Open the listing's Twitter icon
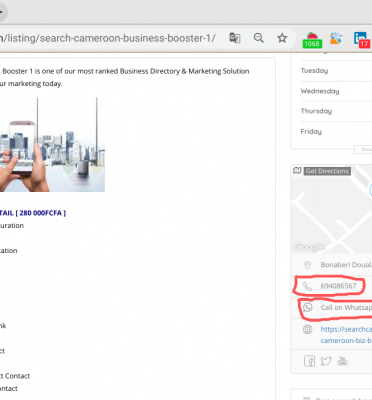This screenshot has width=372, height=400. coord(326,361)
